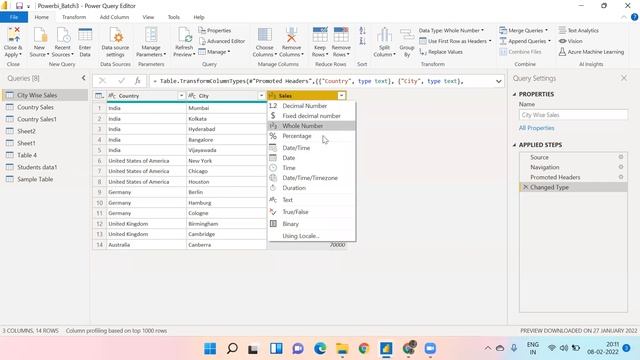
Task: Delete the Changed Type step
Action: (525, 187)
